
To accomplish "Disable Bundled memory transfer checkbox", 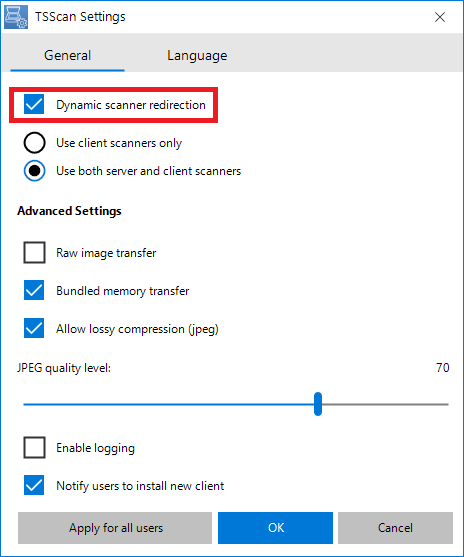I will point(34,290).
